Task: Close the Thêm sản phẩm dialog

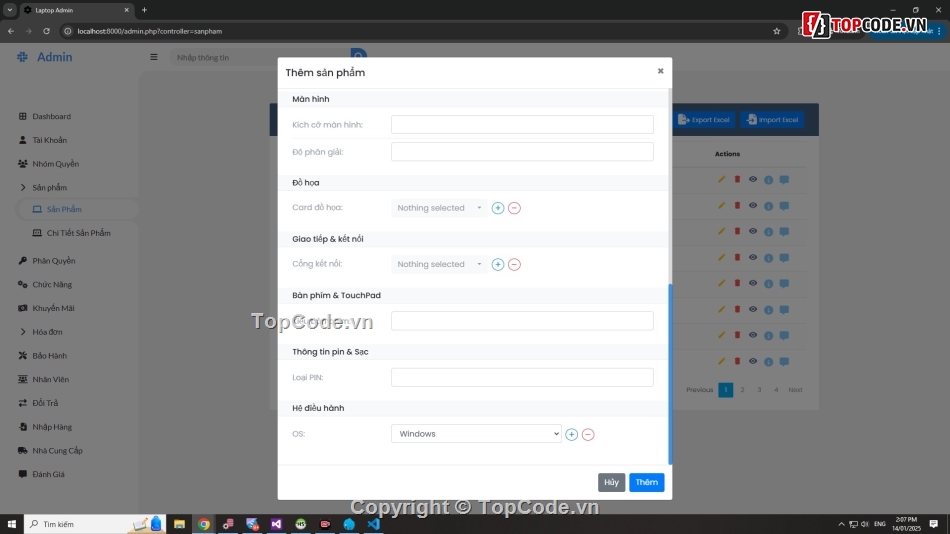Action: click(x=660, y=71)
